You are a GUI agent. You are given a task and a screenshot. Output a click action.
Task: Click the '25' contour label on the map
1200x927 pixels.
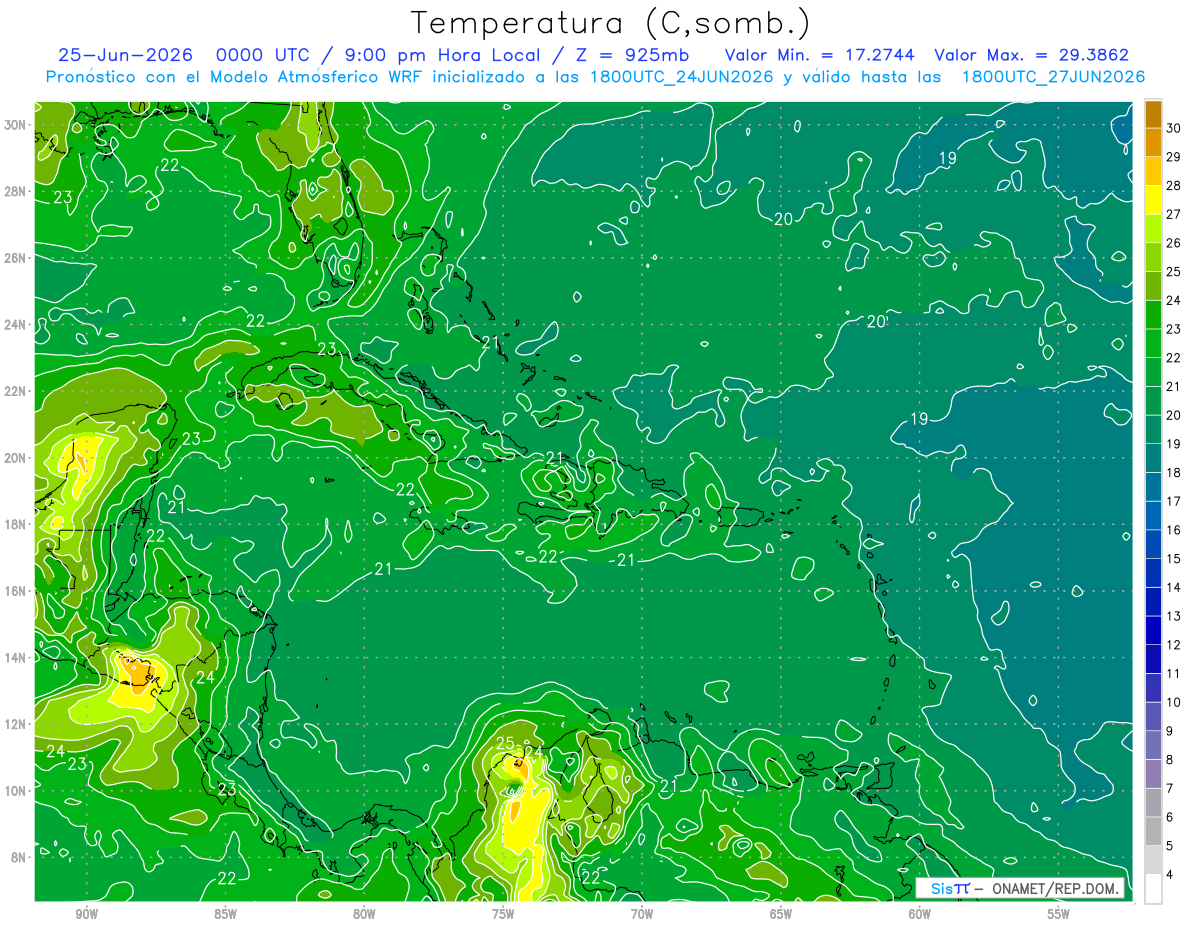coord(505,744)
